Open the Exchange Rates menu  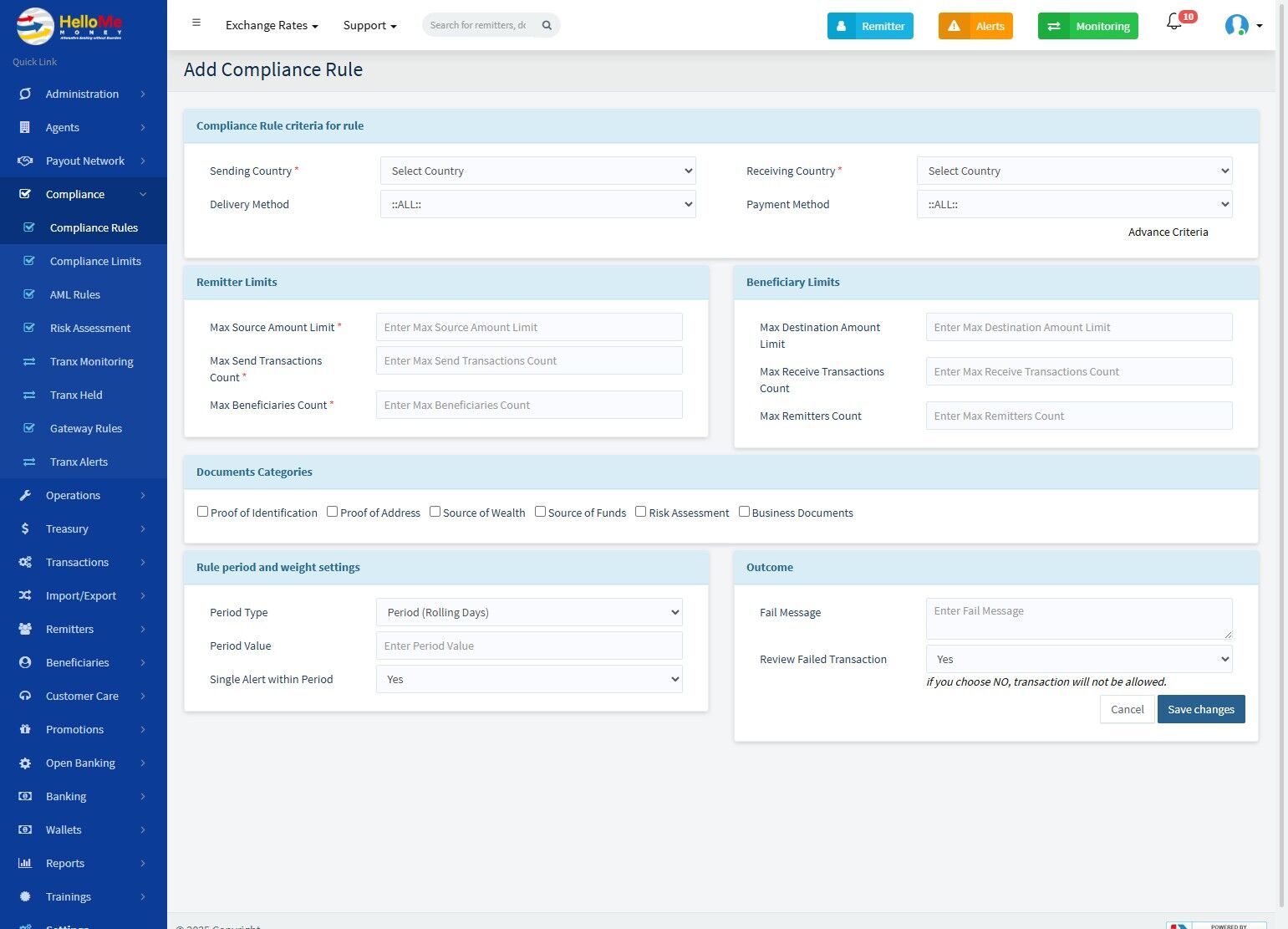272,25
